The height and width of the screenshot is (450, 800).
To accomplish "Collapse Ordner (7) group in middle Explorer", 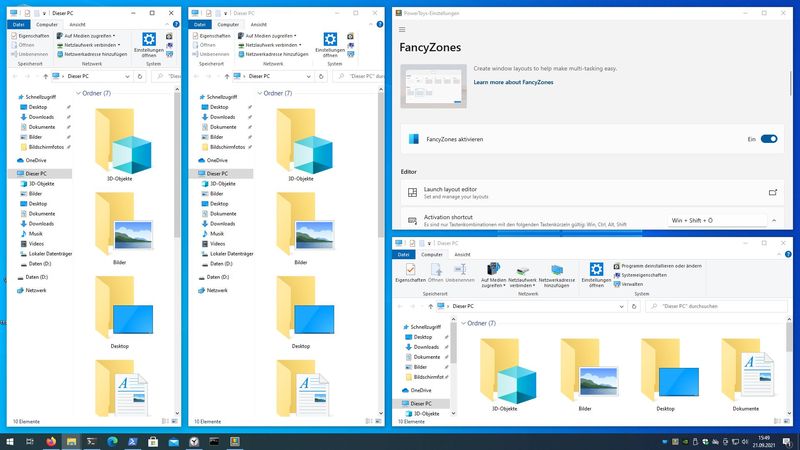I will 260,93.
